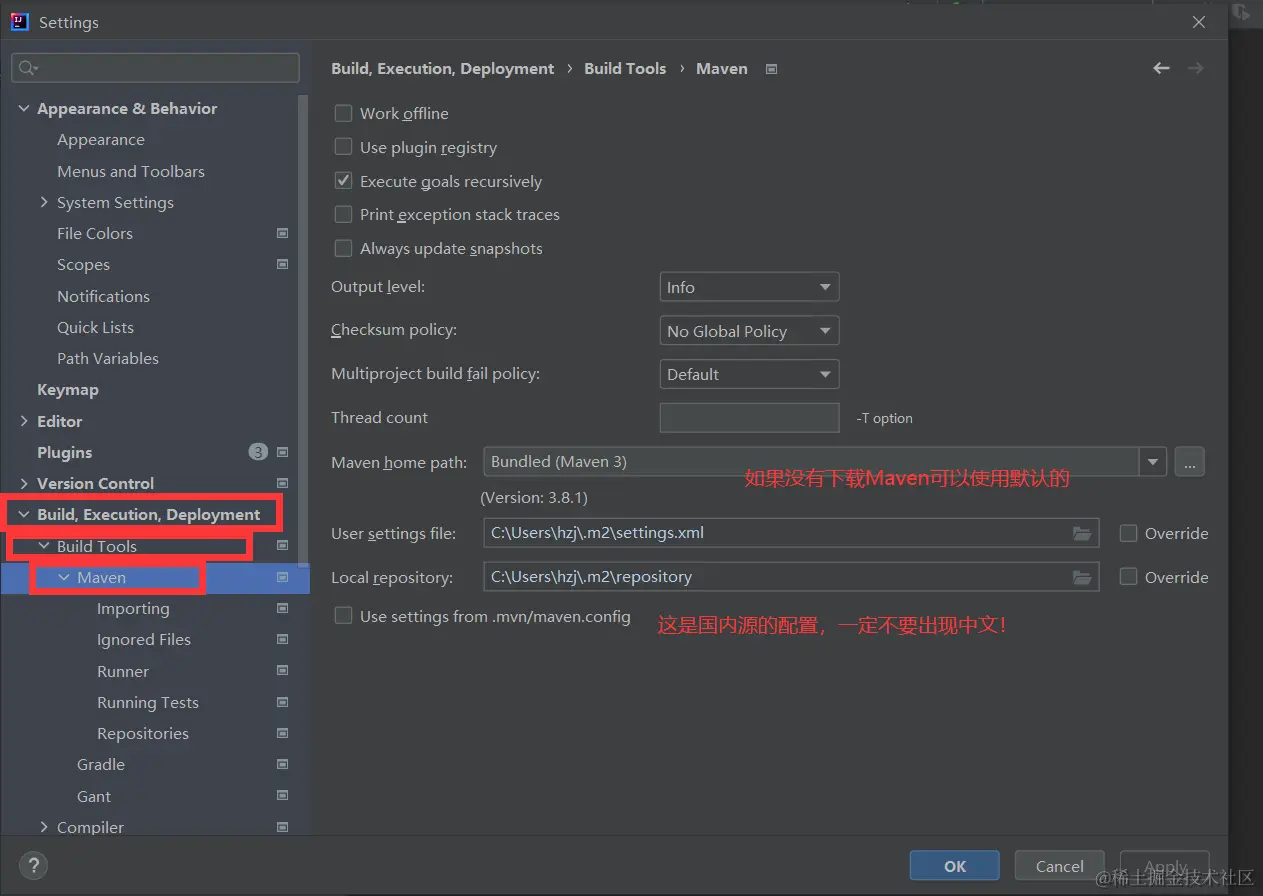Image resolution: width=1263 pixels, height=896 pixels.
Task: Open the Output level dropdown
Action: [x=749, y=287]
